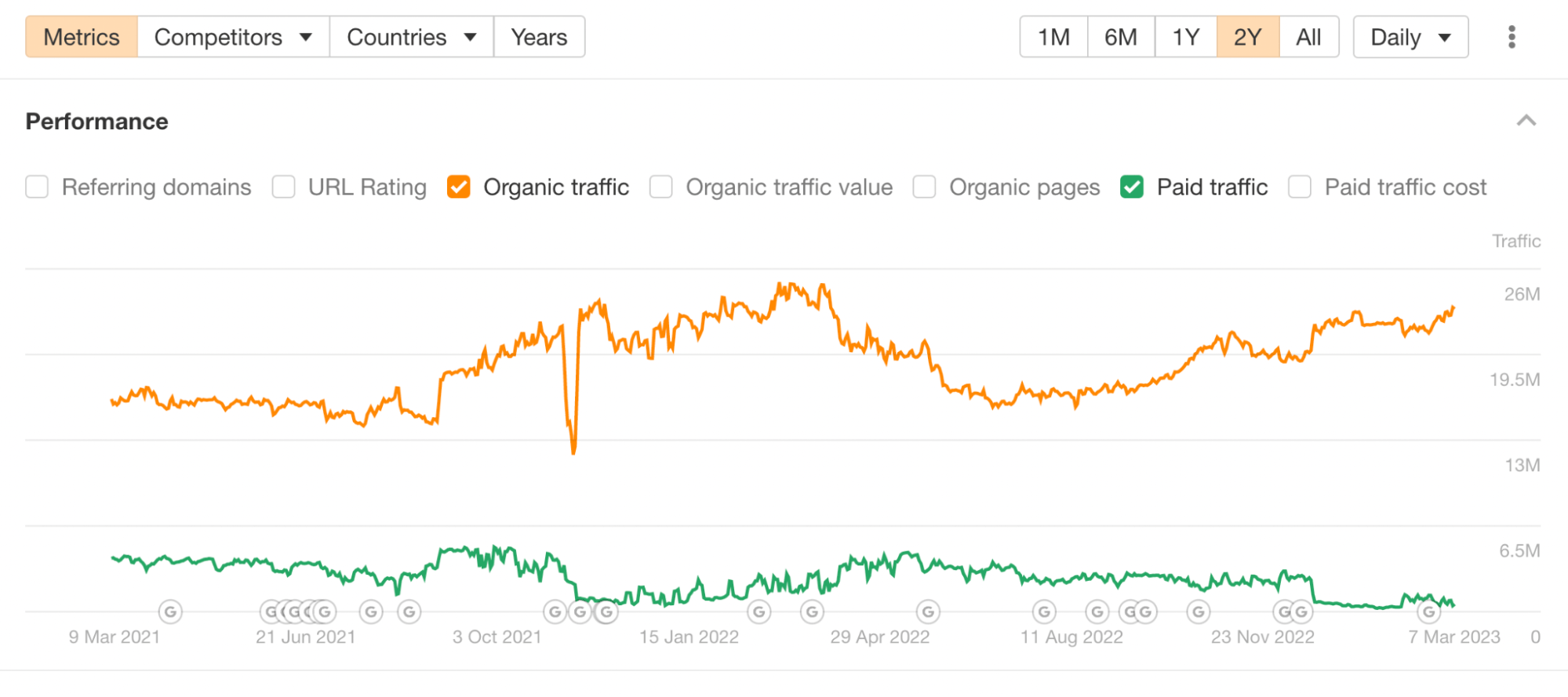The width and height of the screenshot is (1568, 697).
Task: Change Daily to another granularity
Action: [x=1410, y=36]
